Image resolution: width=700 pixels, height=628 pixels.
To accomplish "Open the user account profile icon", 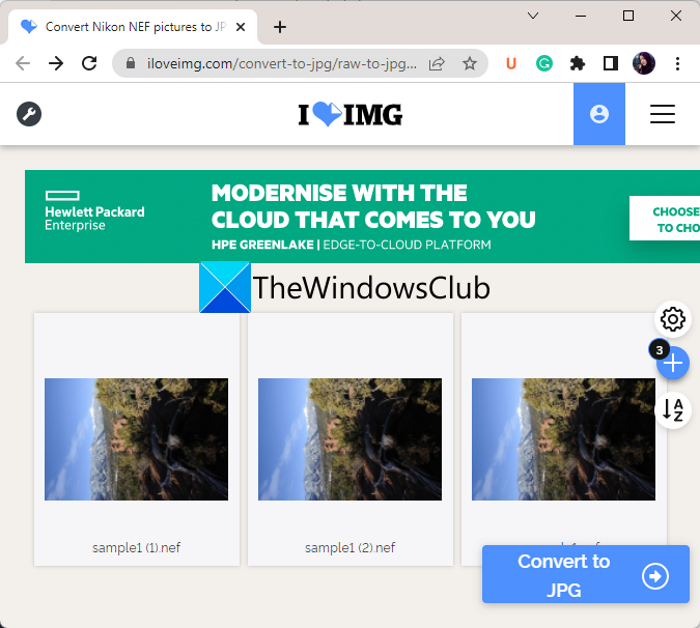I will [x=599, y=114].
